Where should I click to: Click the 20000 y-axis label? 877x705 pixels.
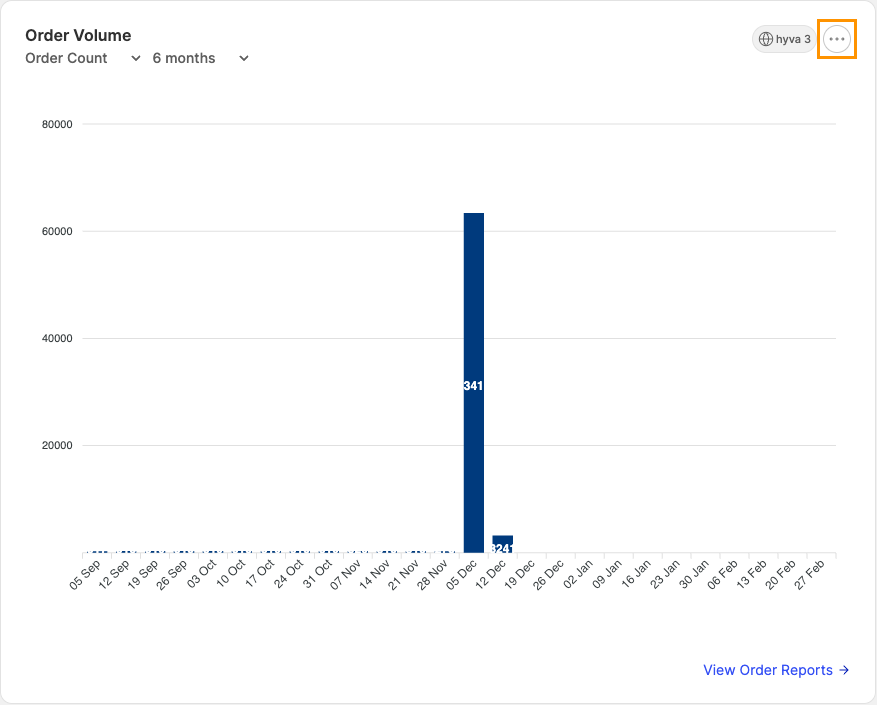pyautogui.click(x=56, y=445)
